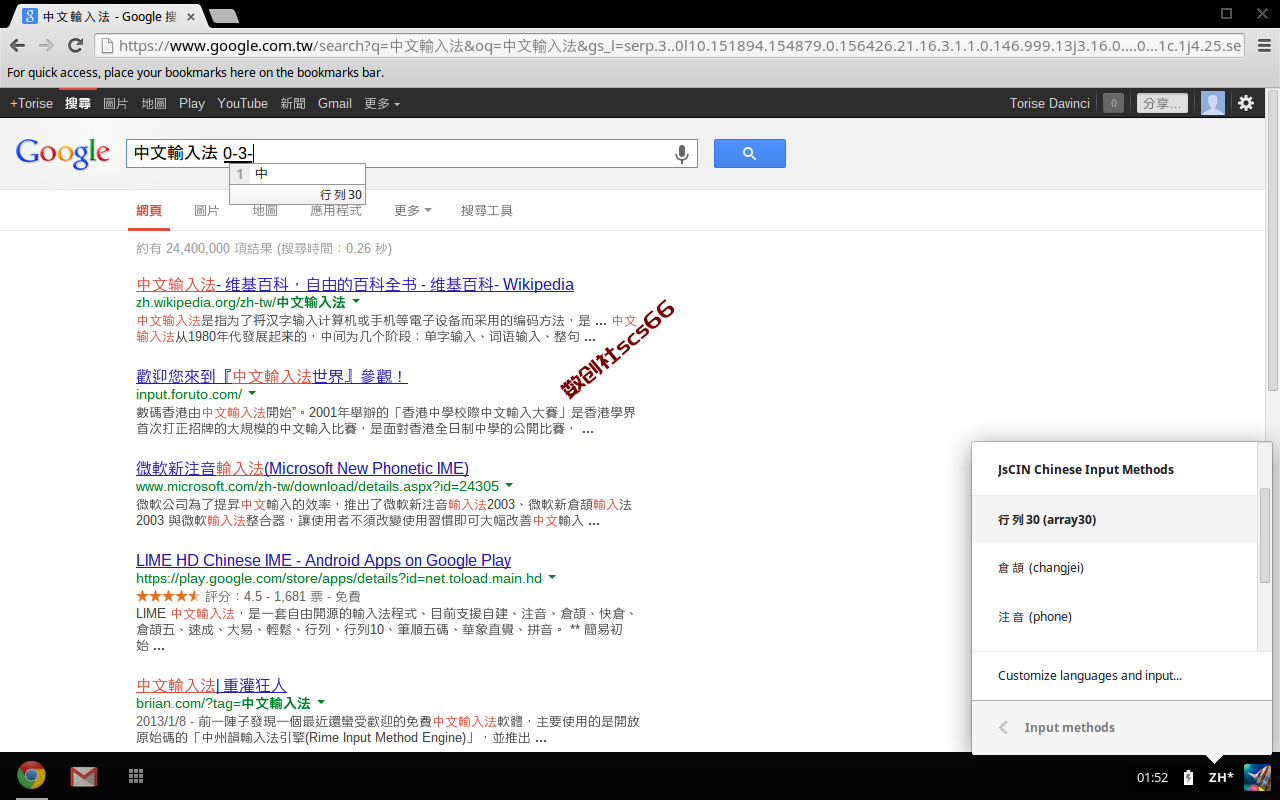Open 地圖 in black Google bar
1280x800 pixels.
(154, 103)
